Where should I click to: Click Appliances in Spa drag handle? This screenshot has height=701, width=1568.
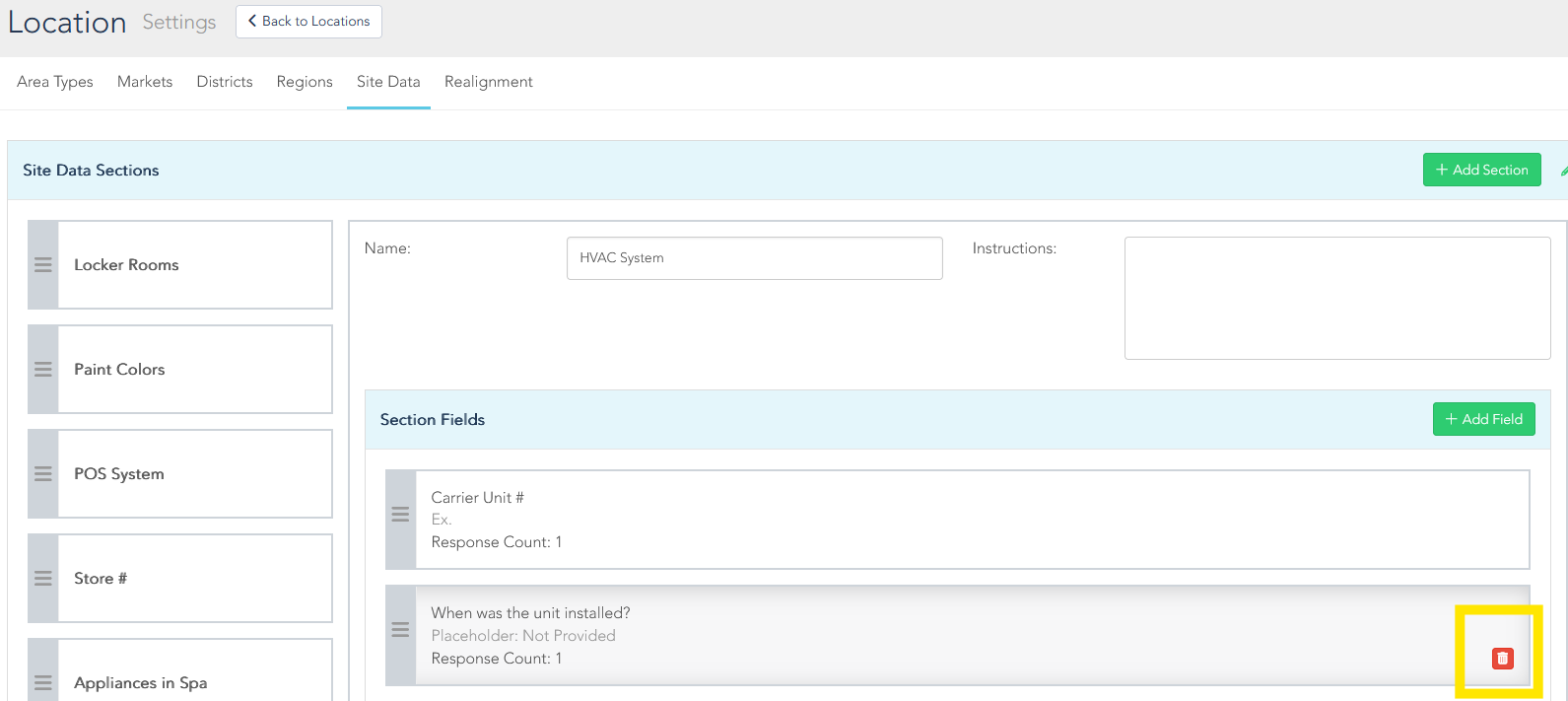[x=43, y=682]
